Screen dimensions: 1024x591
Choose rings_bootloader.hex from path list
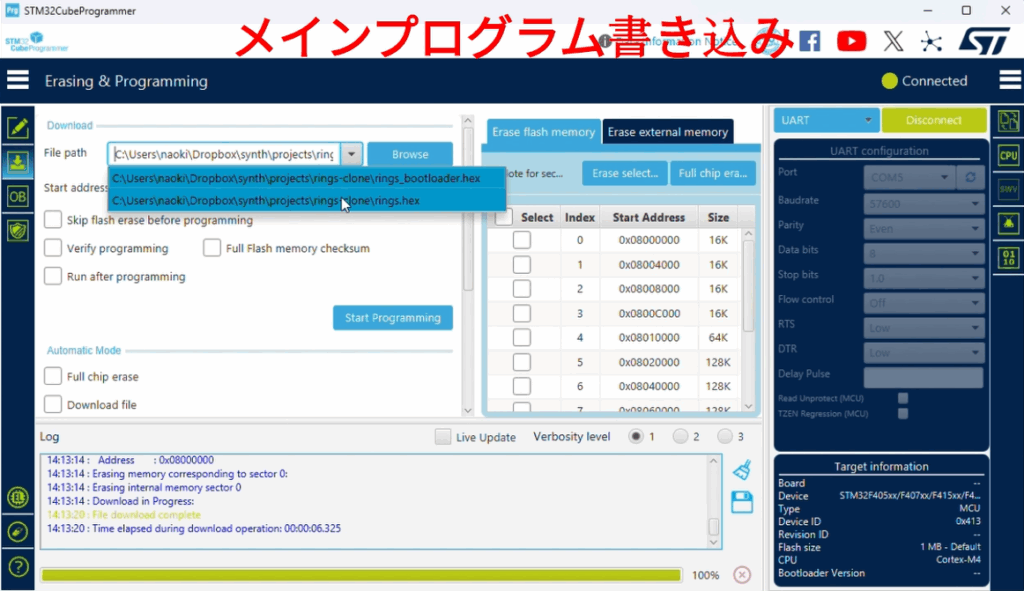click(x=307, y=178)
